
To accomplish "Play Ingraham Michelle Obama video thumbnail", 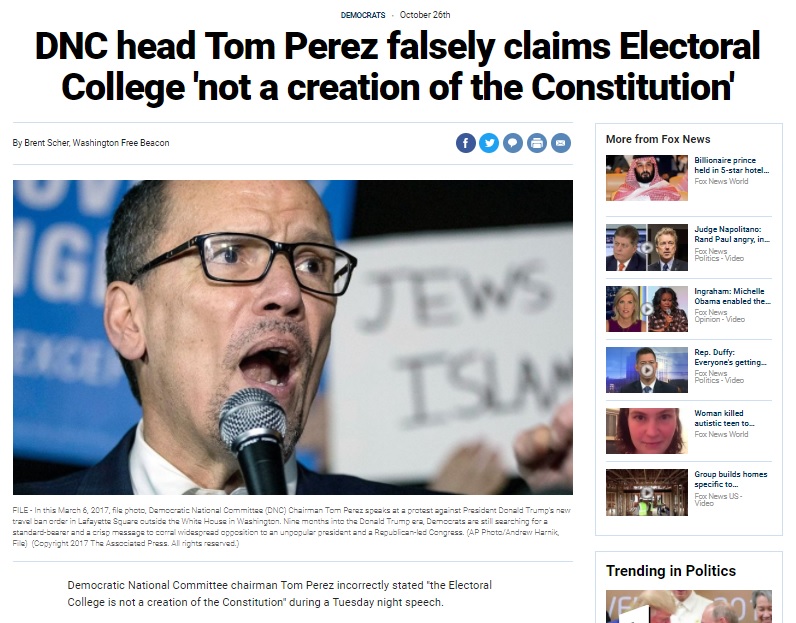I will point(647,309).
